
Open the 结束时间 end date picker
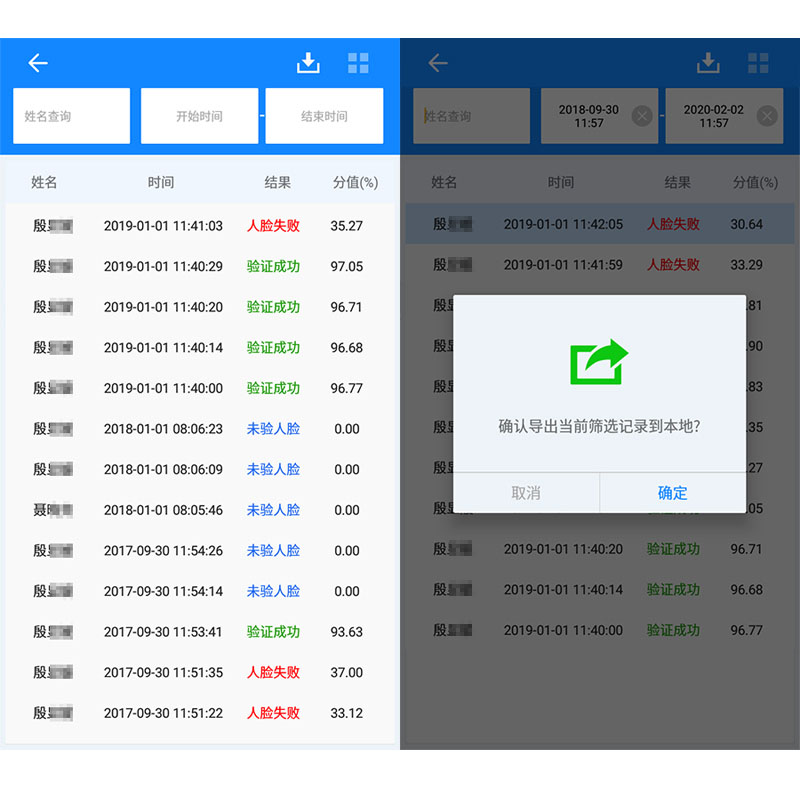(x=324, y=116)
